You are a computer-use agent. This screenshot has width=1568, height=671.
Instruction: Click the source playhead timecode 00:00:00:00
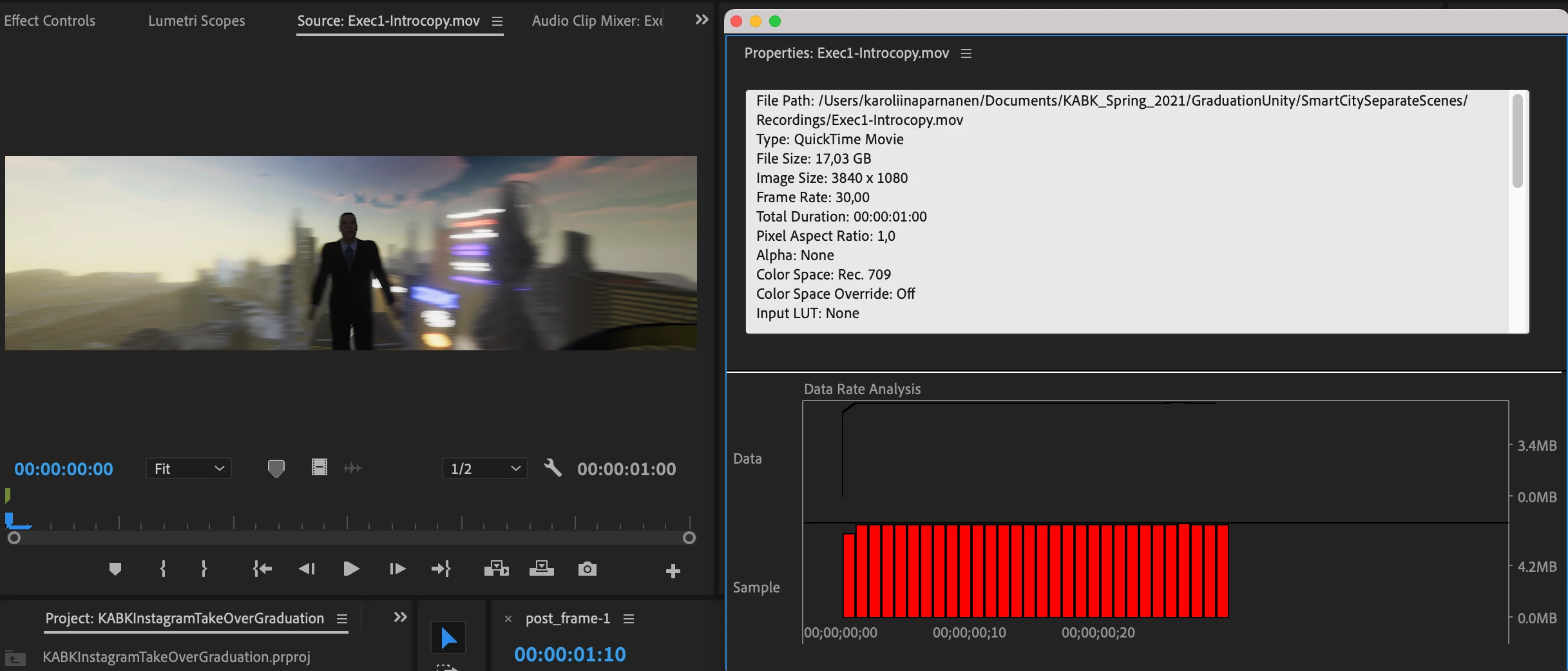click(x=64, y=469)
